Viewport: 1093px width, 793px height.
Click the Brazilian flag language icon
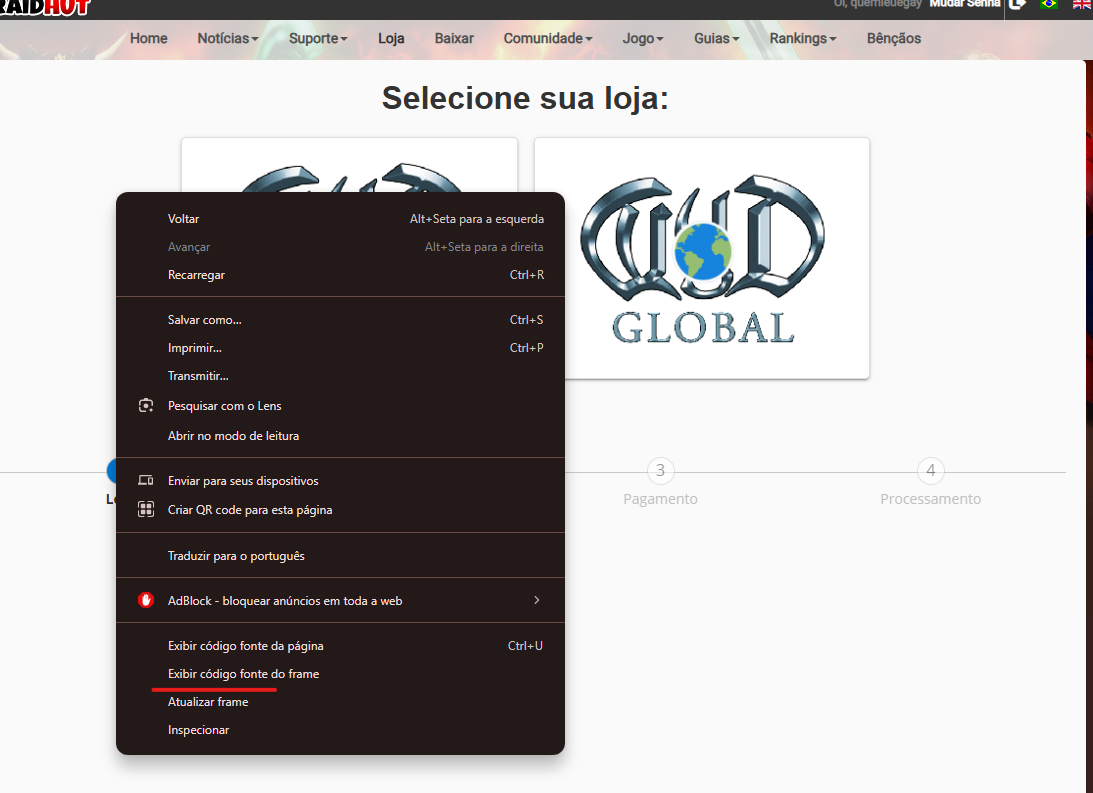1049,5
